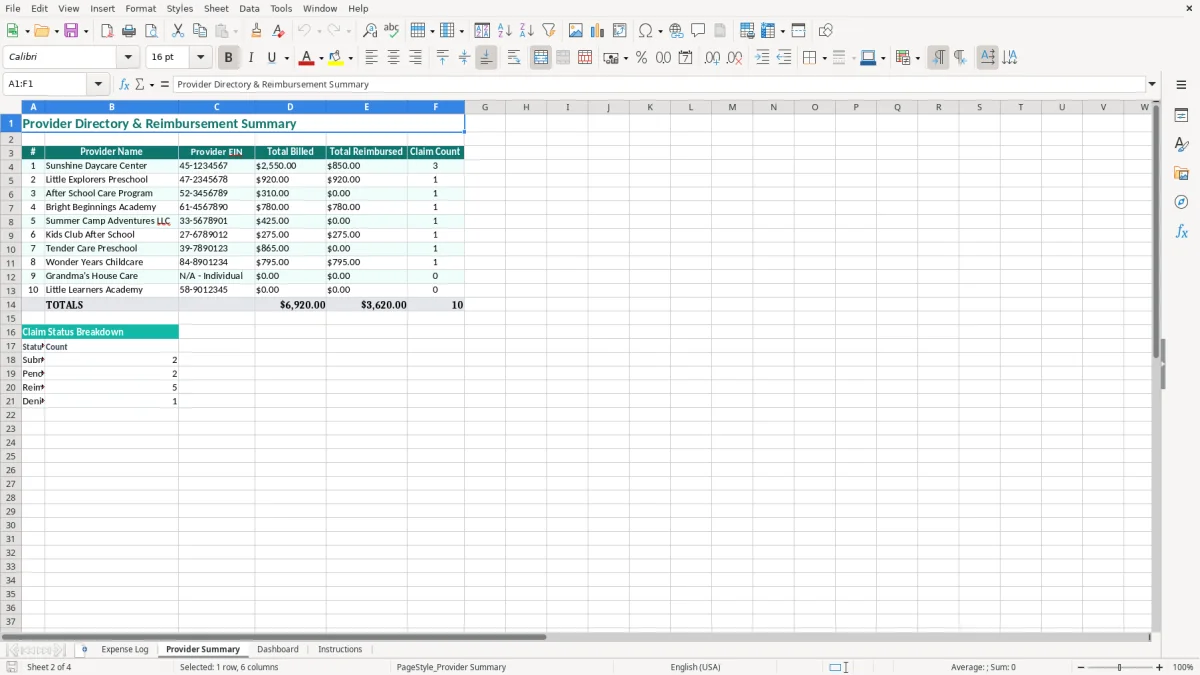
Task: Click column header G
Action: pos(485,107)
